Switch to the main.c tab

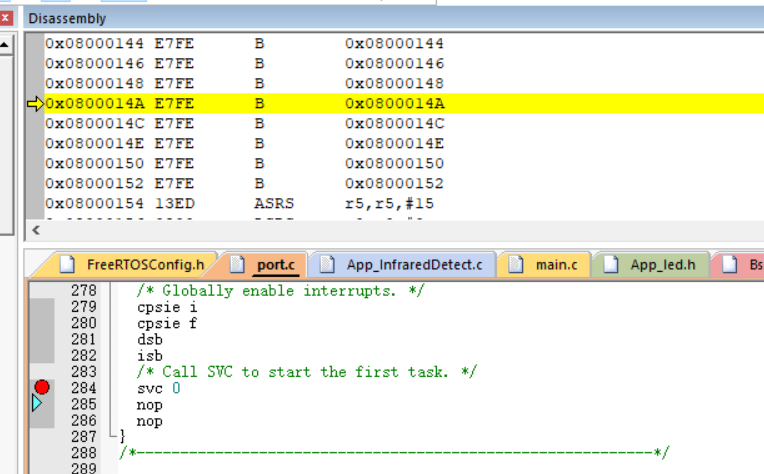545,265
